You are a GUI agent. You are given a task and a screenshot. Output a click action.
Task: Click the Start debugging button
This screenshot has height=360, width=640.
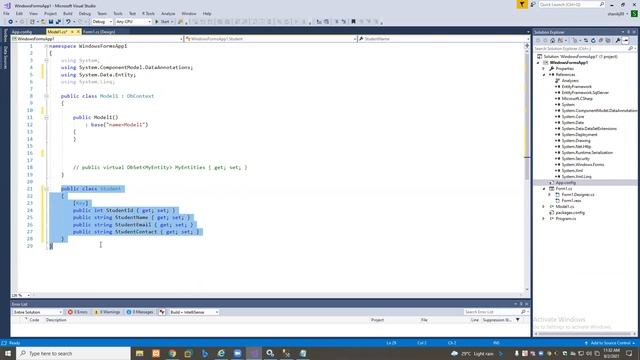[x=164, y=22]
